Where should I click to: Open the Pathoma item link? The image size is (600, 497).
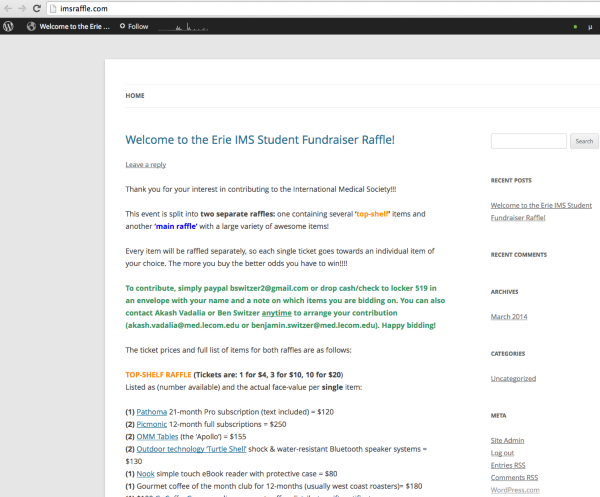pos(154,410)
